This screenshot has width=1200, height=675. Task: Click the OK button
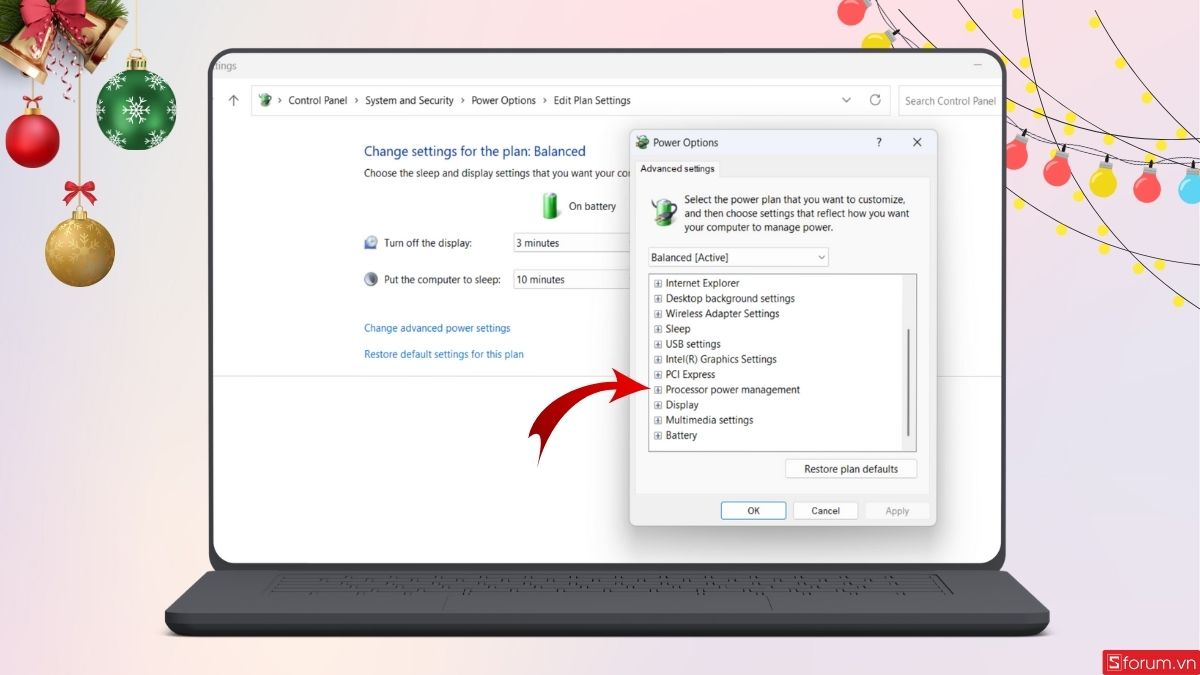[753, 511]
